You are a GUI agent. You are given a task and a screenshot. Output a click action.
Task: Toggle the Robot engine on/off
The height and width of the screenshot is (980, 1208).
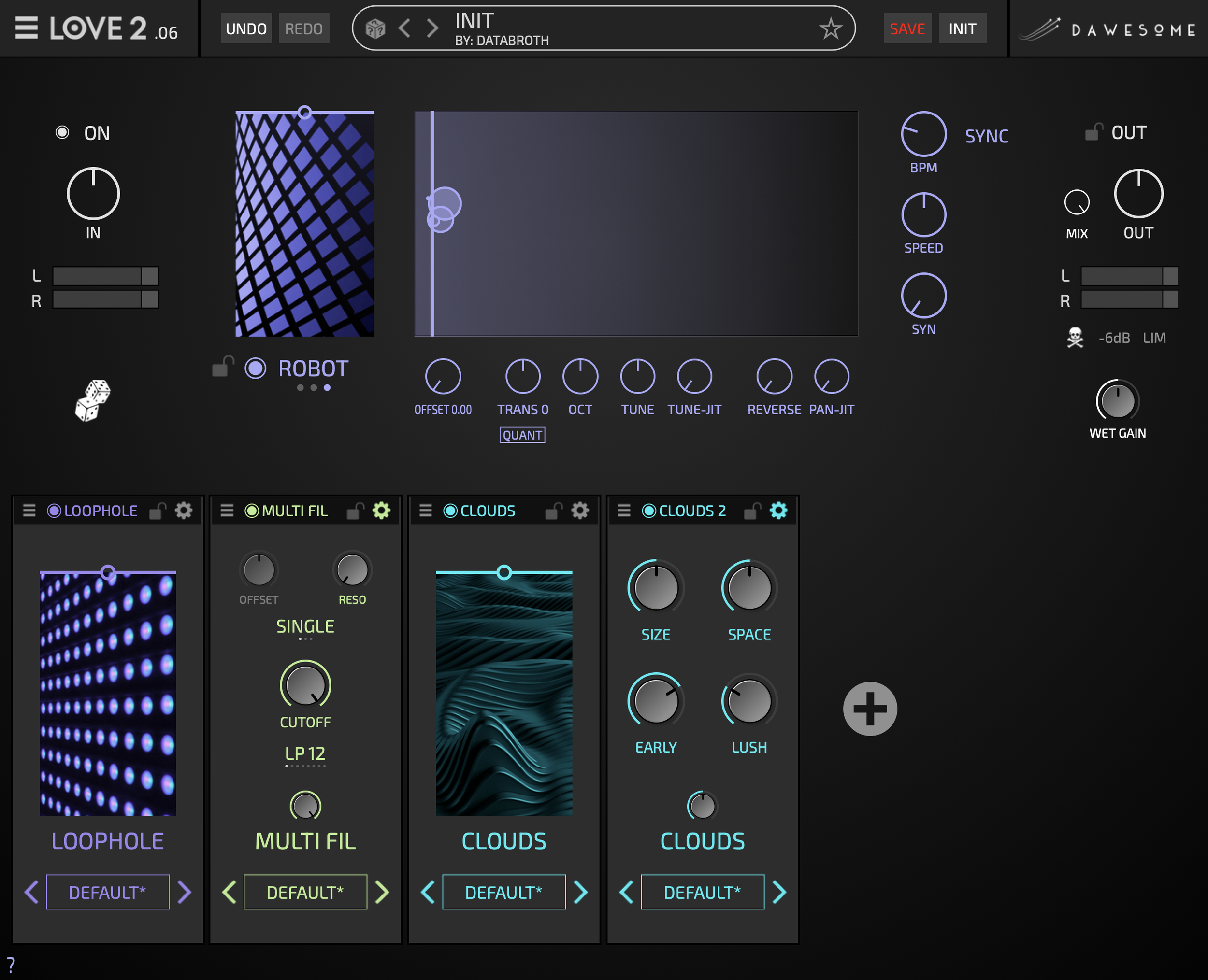click(255, 368)
